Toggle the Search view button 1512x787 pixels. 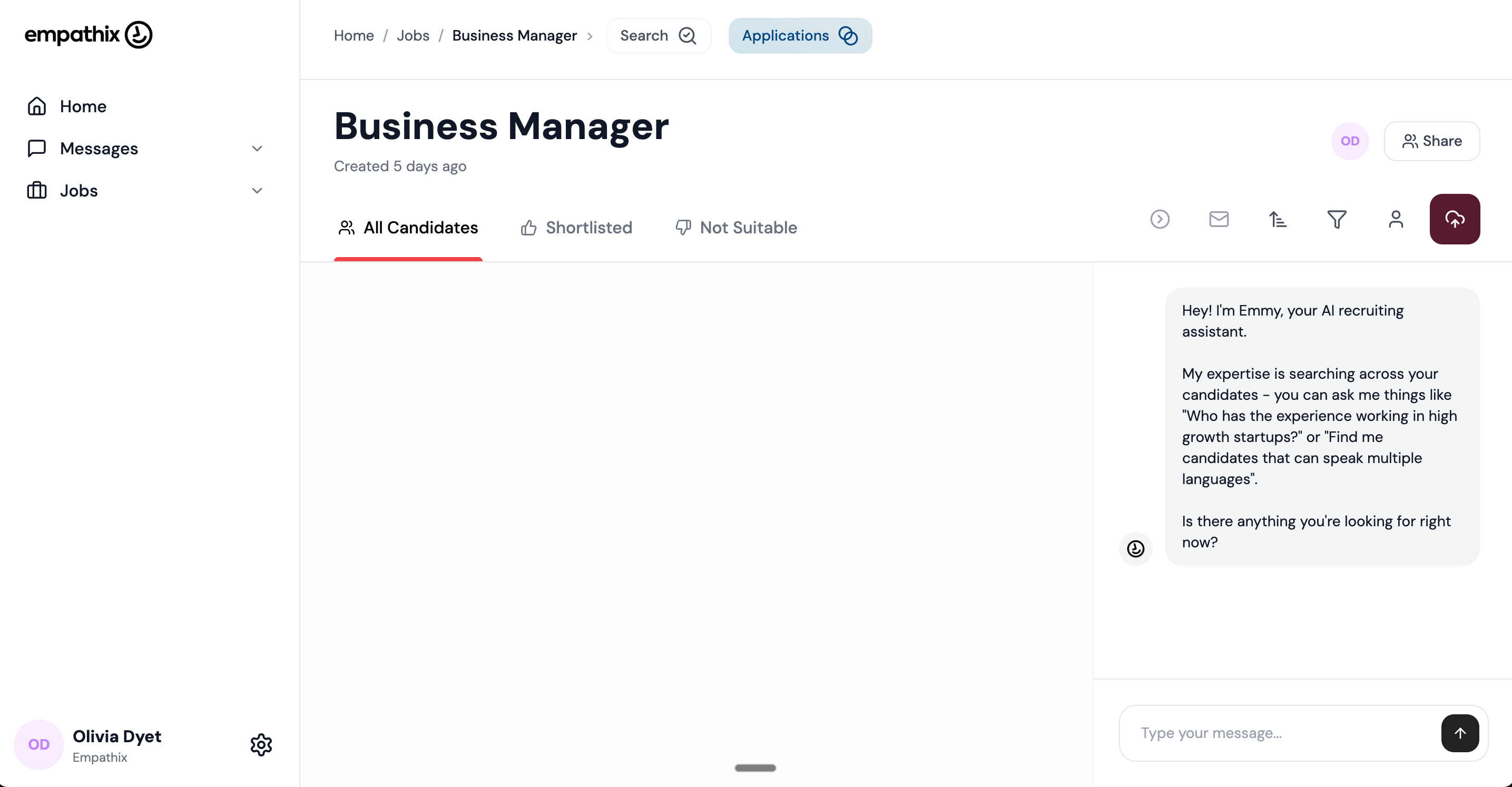pyautogui.click(x=658, y=36)
